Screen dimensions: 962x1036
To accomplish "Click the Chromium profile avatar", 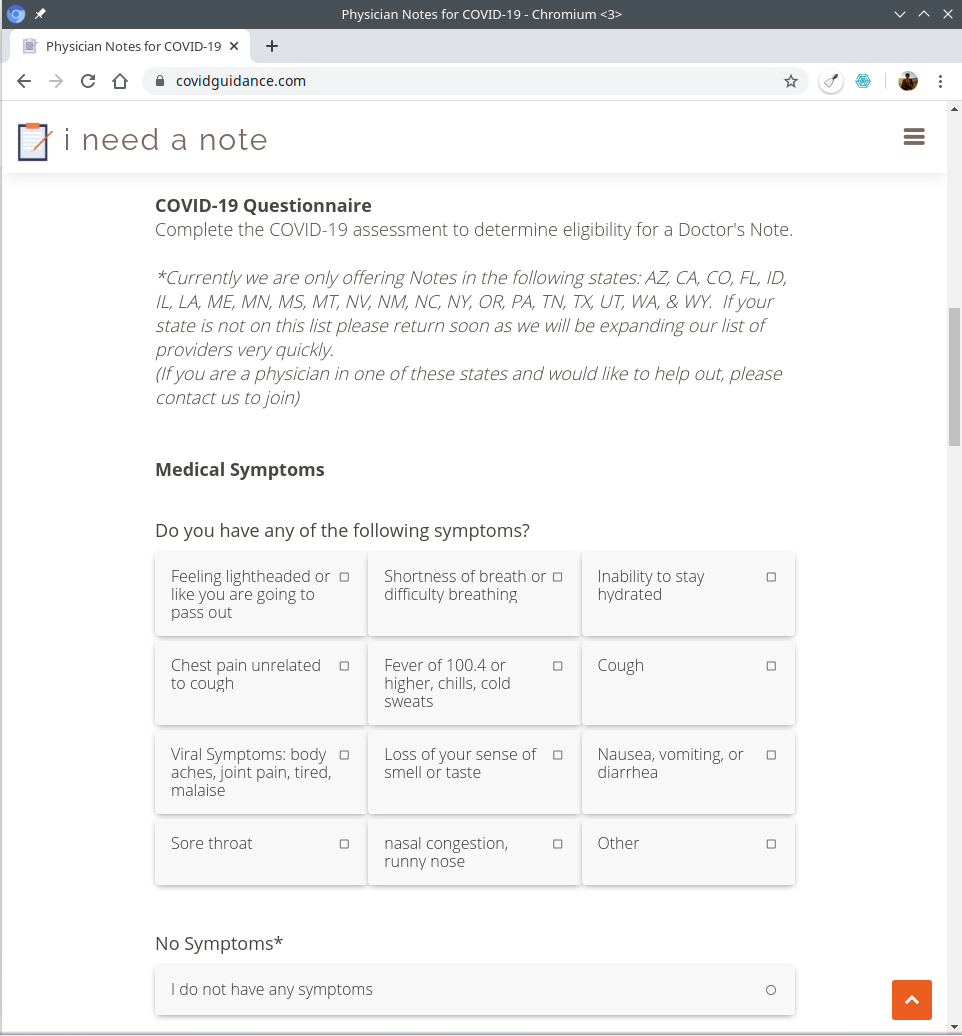I will click(x=908, y=81).
